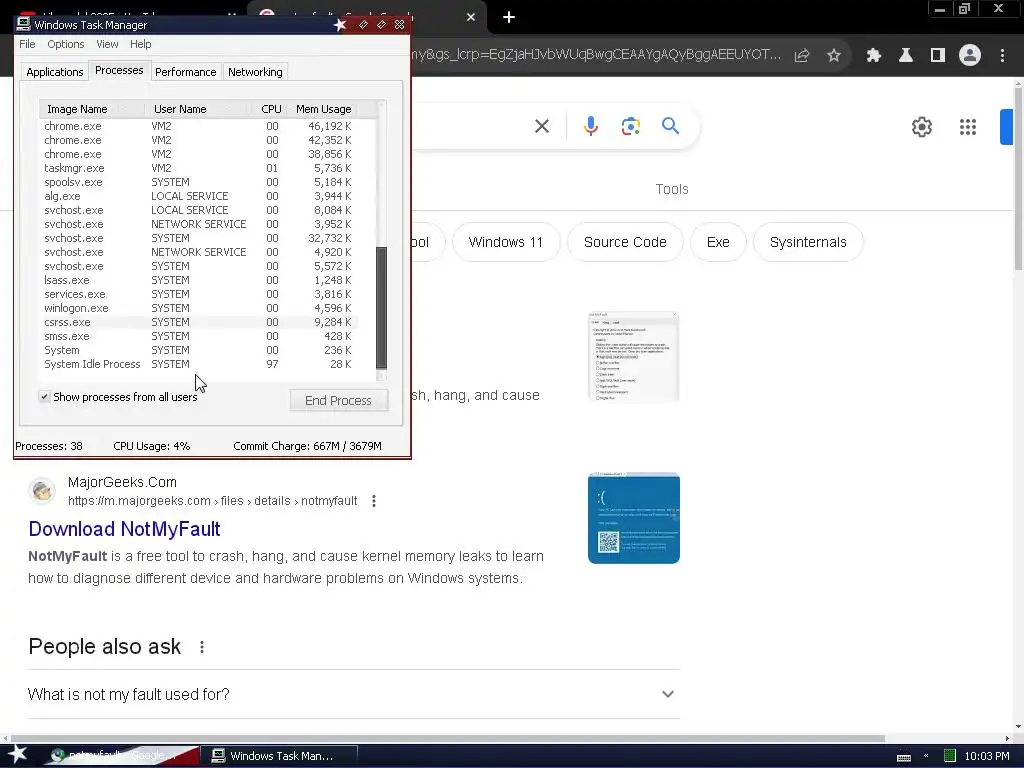Open the NotMyFault dialog thumbnail
The image size is (1024, 768).
tap(633, 357)
